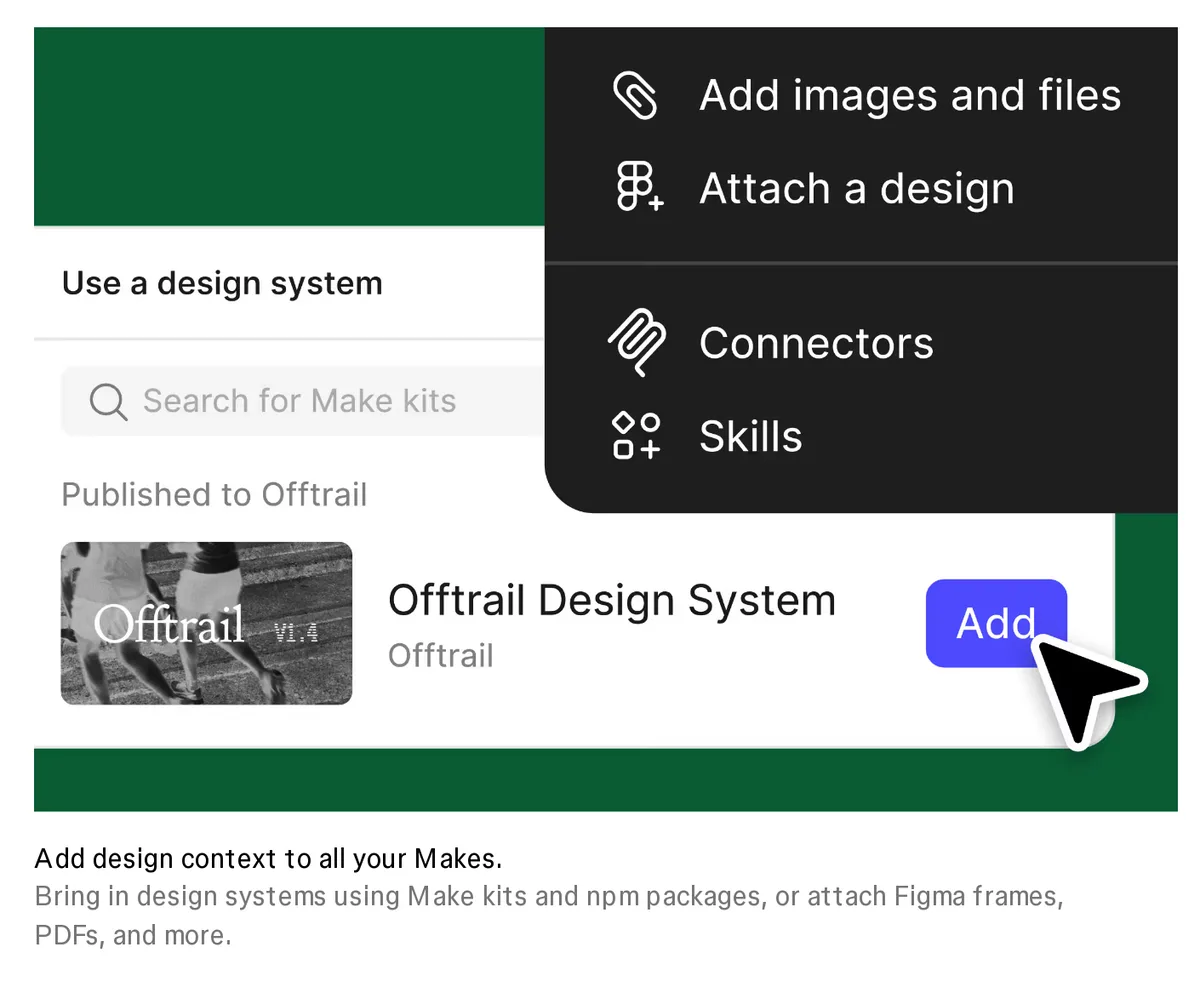Focus the Search for Make kits field
Viewport: 1200px width, 1004px height.
305,401
